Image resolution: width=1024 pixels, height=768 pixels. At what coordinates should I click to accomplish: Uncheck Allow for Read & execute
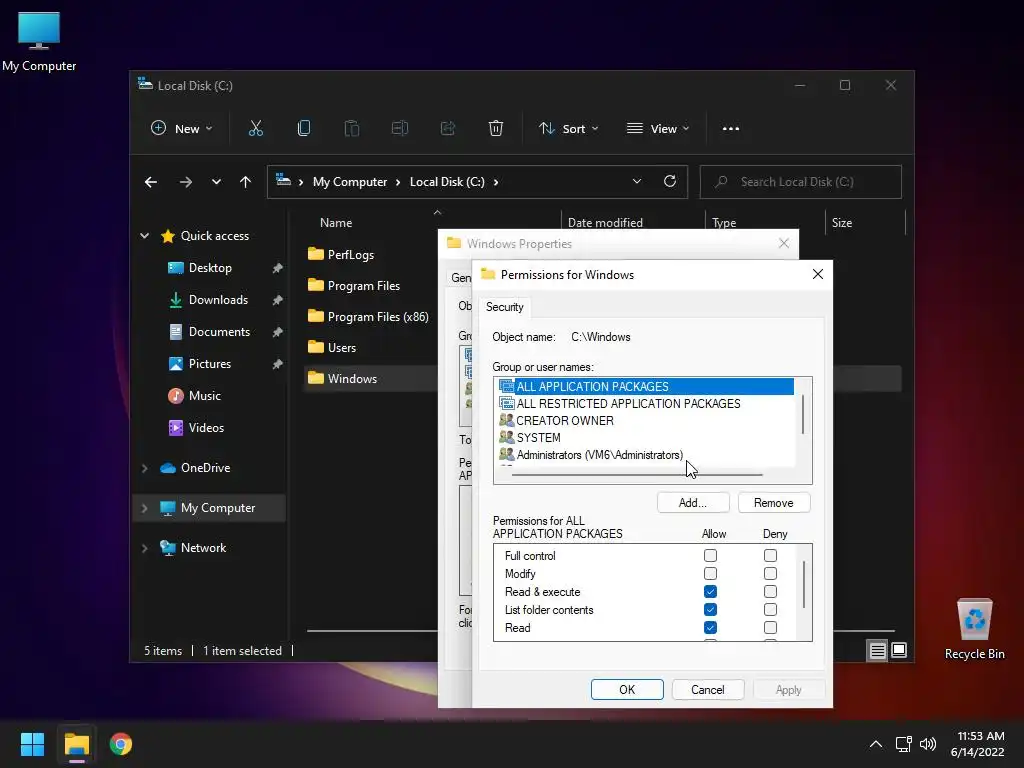pos(711,592)
